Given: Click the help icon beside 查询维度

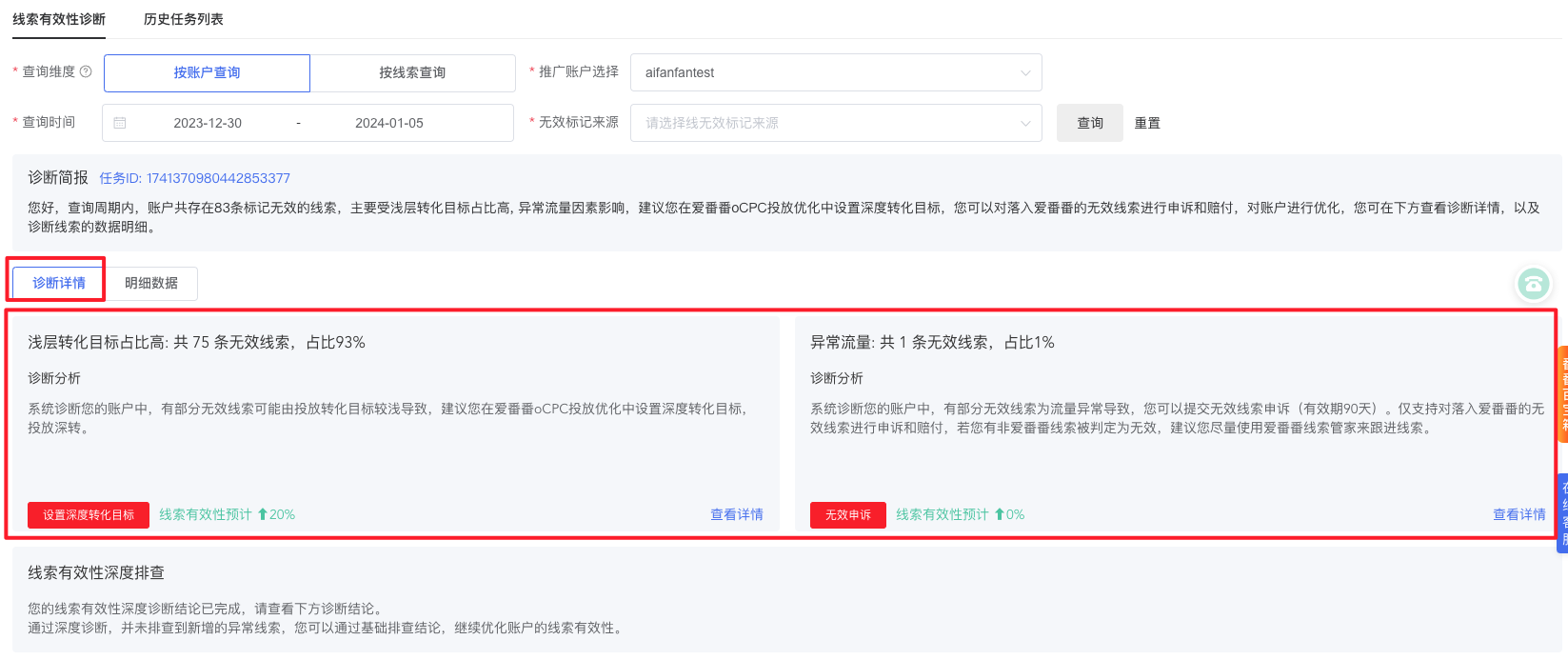Looking at the screenshot, I should coord(86,71).
